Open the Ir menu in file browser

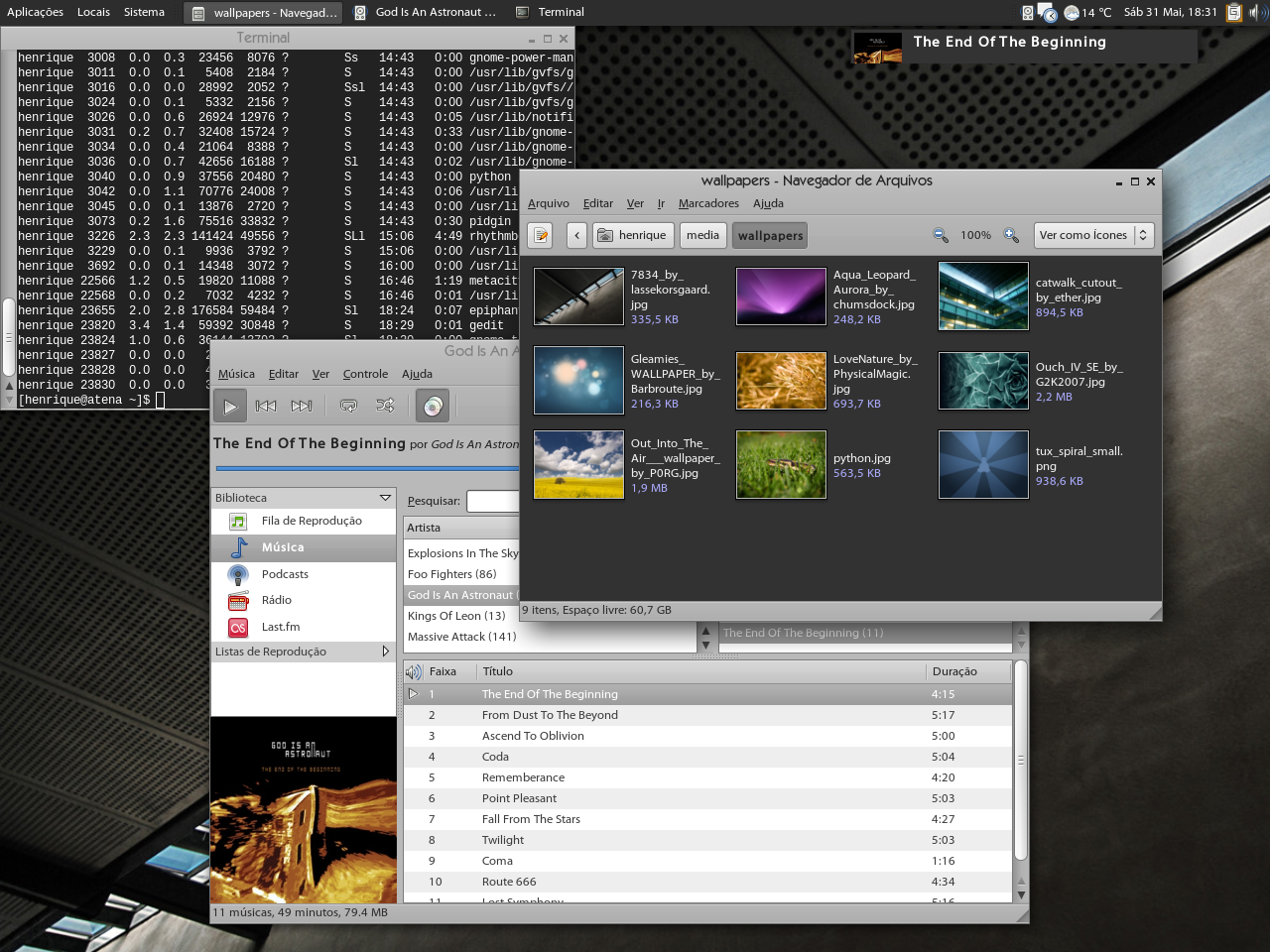661,203
